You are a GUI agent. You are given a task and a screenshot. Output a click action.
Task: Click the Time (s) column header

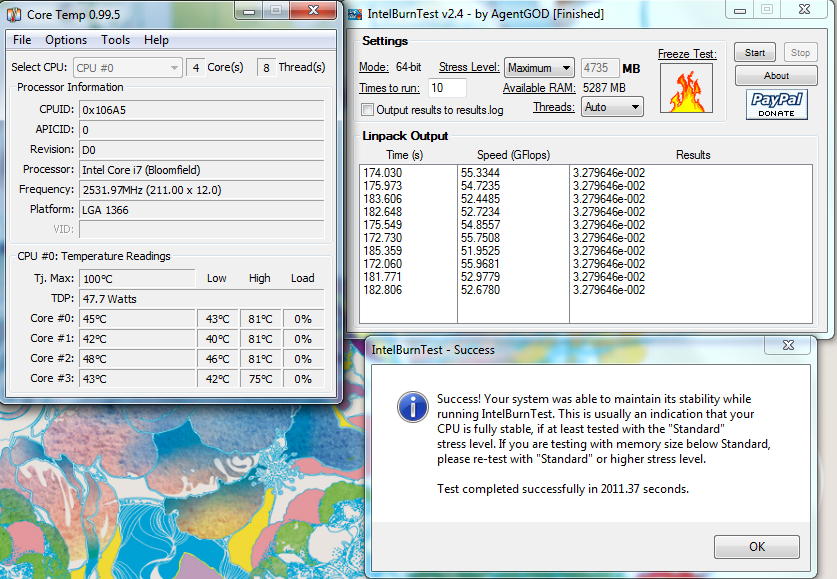tap(405, 155)
